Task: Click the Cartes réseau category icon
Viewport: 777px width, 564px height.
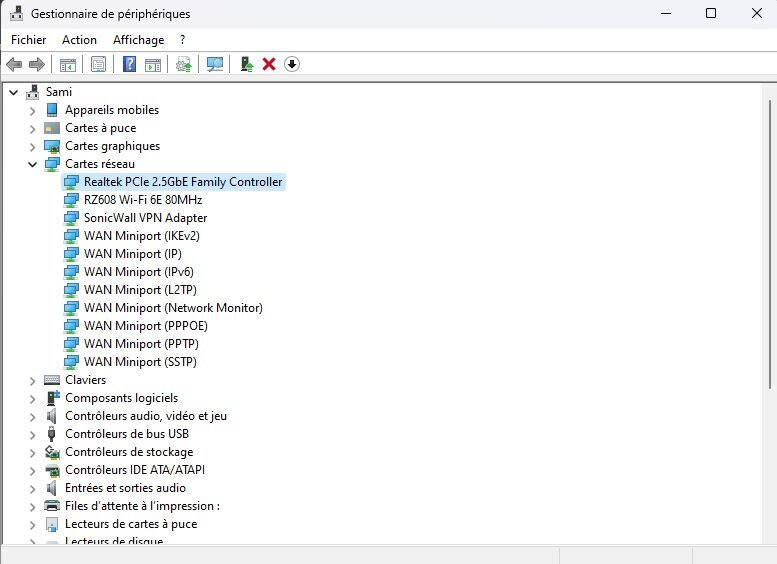Action: tap(52, 164)
